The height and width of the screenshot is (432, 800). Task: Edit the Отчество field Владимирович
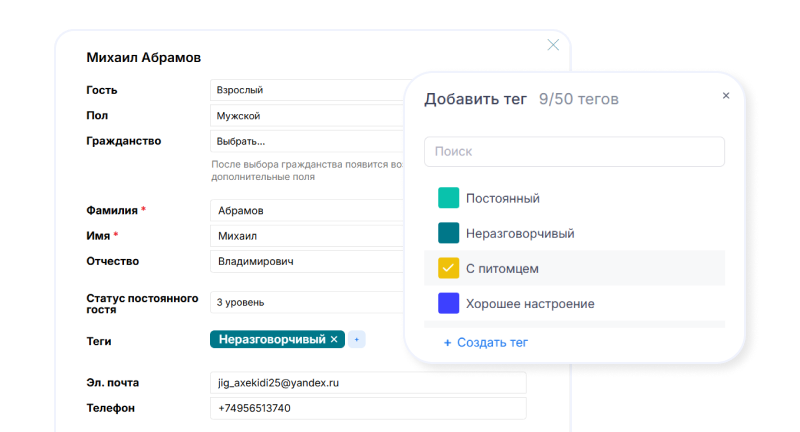pyautogui.click(x=308, y=262)
